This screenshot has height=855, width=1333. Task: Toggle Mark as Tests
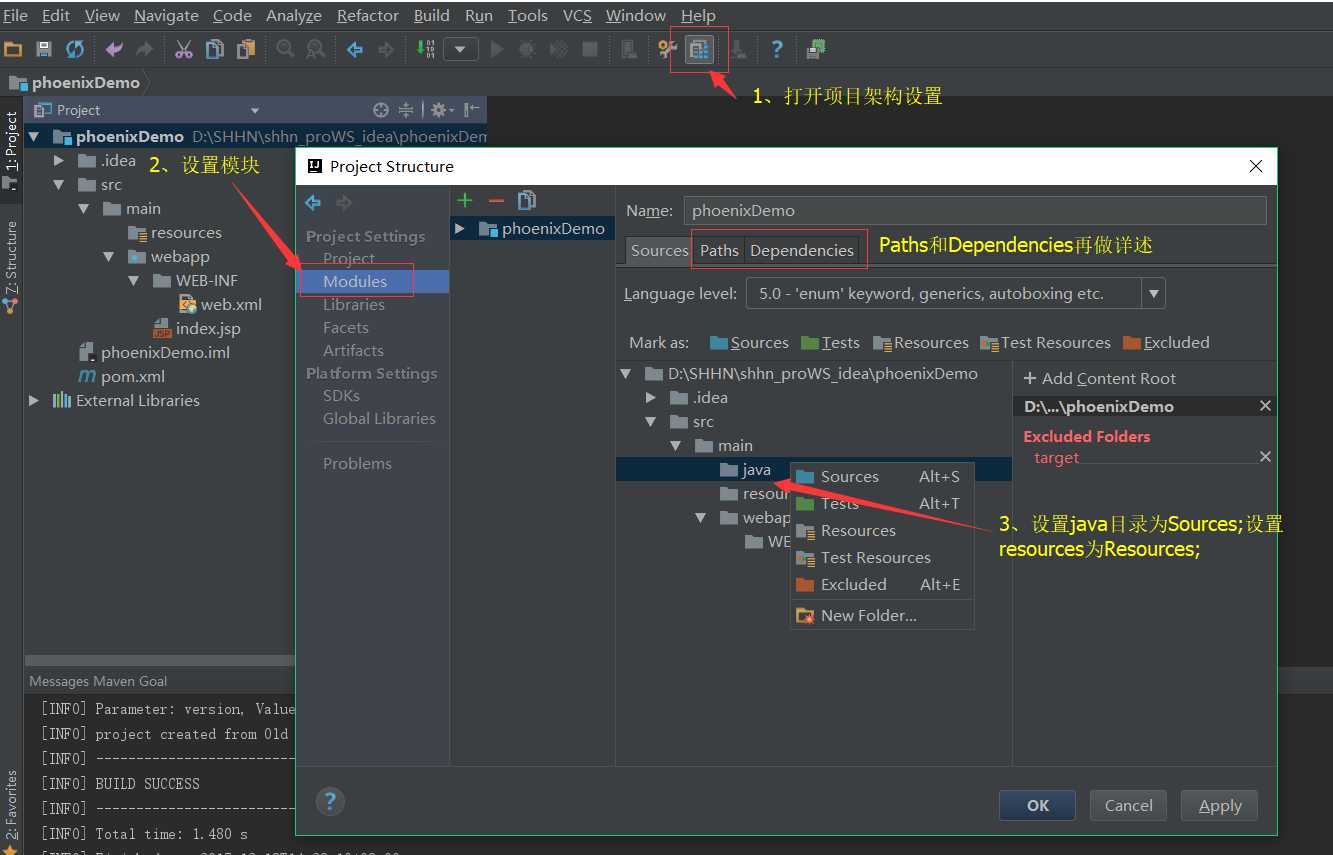pyautogui.click(x=830, y=343)
